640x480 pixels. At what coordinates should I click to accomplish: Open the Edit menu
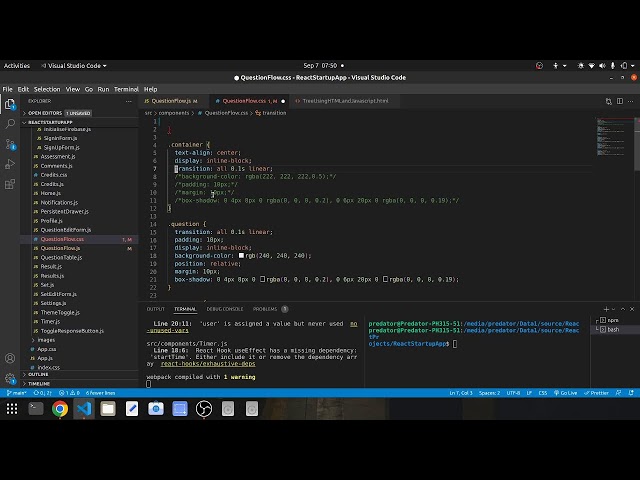pos(23,89)
